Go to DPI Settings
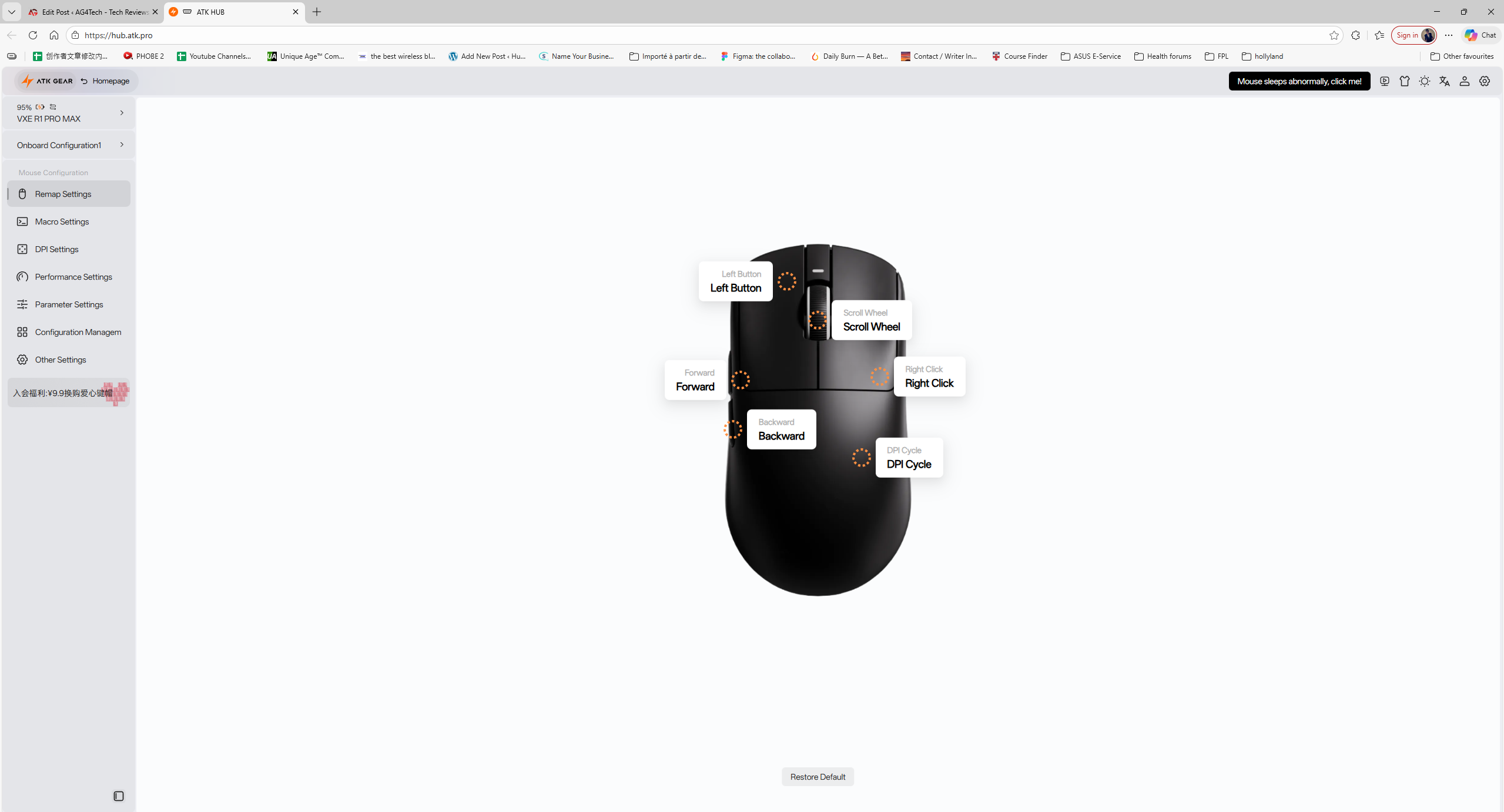Viewport: 1504px width, 812px height. [x=56, y=249]
